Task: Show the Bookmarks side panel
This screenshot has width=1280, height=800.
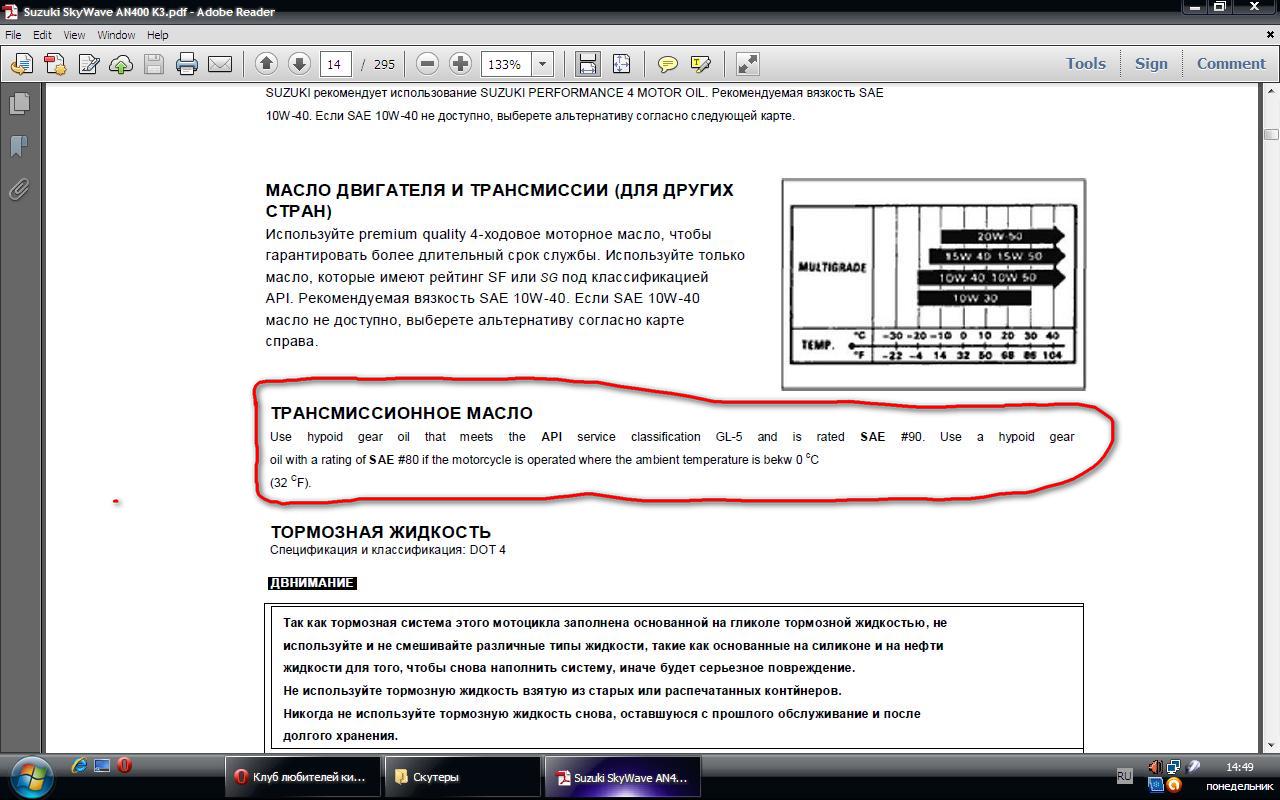Action: click(19, 146)
